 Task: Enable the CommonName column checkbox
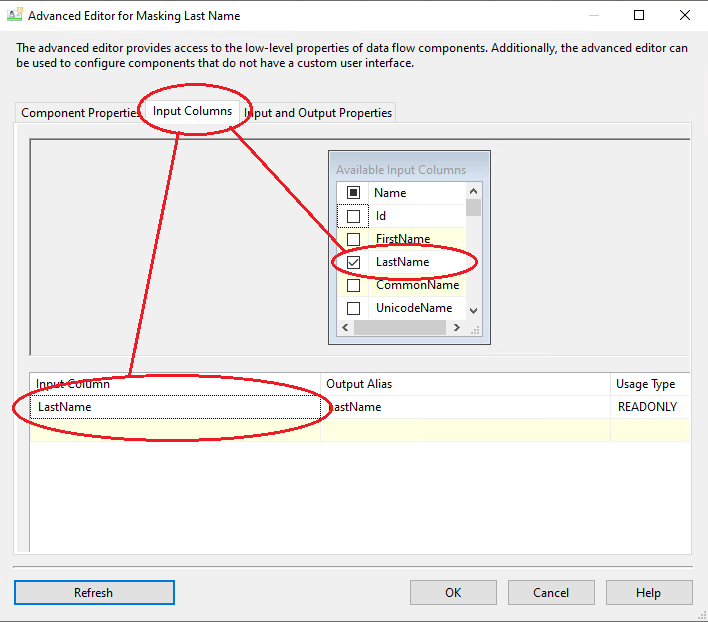tap(353, 285)
